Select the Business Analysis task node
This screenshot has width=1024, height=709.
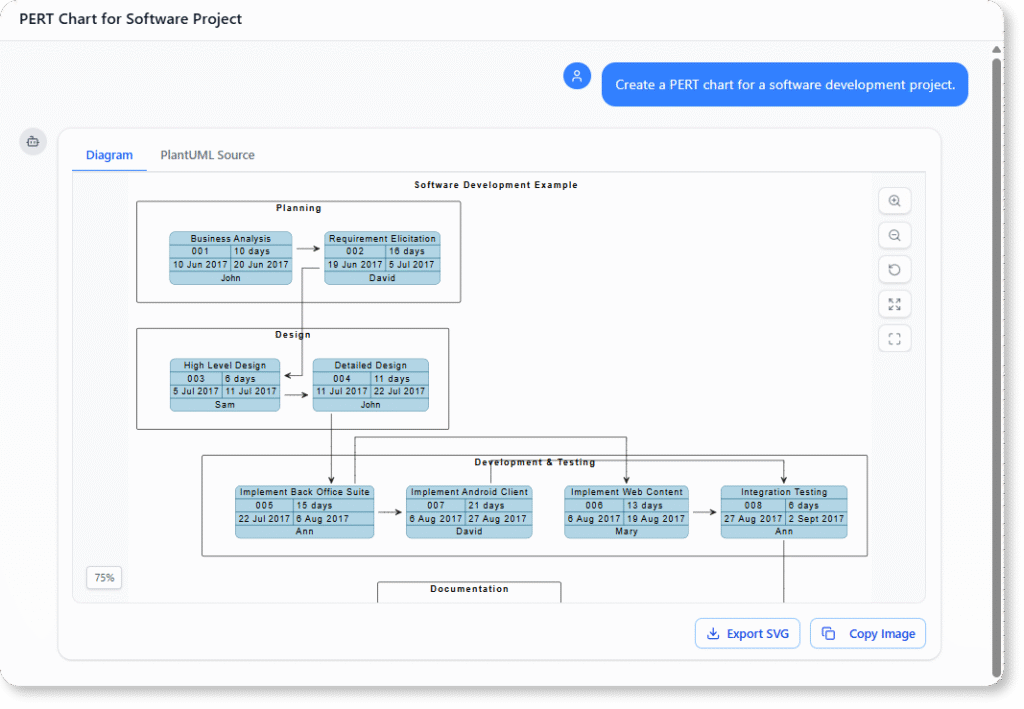point(230,258)
